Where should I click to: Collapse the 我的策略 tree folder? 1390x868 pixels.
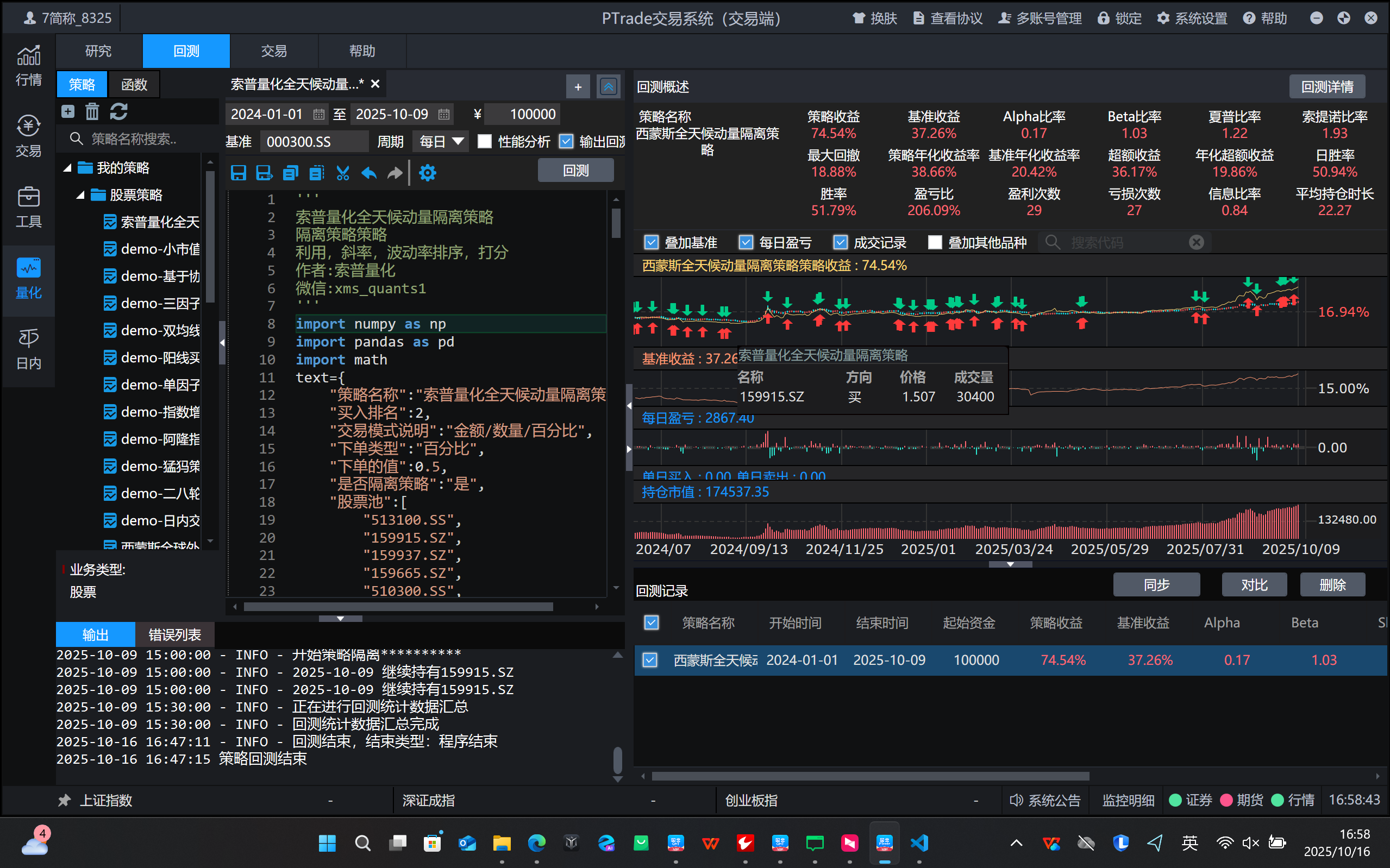68,168
